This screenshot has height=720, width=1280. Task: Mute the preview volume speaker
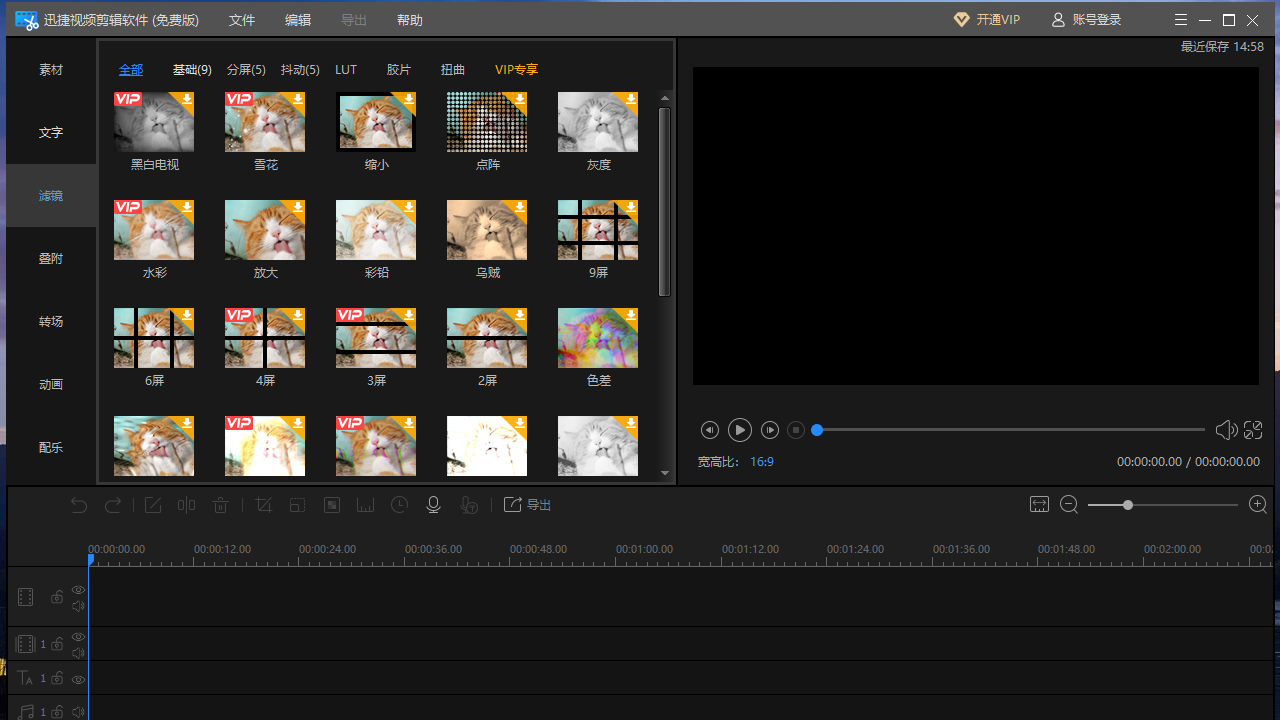tap(1225, 430)
